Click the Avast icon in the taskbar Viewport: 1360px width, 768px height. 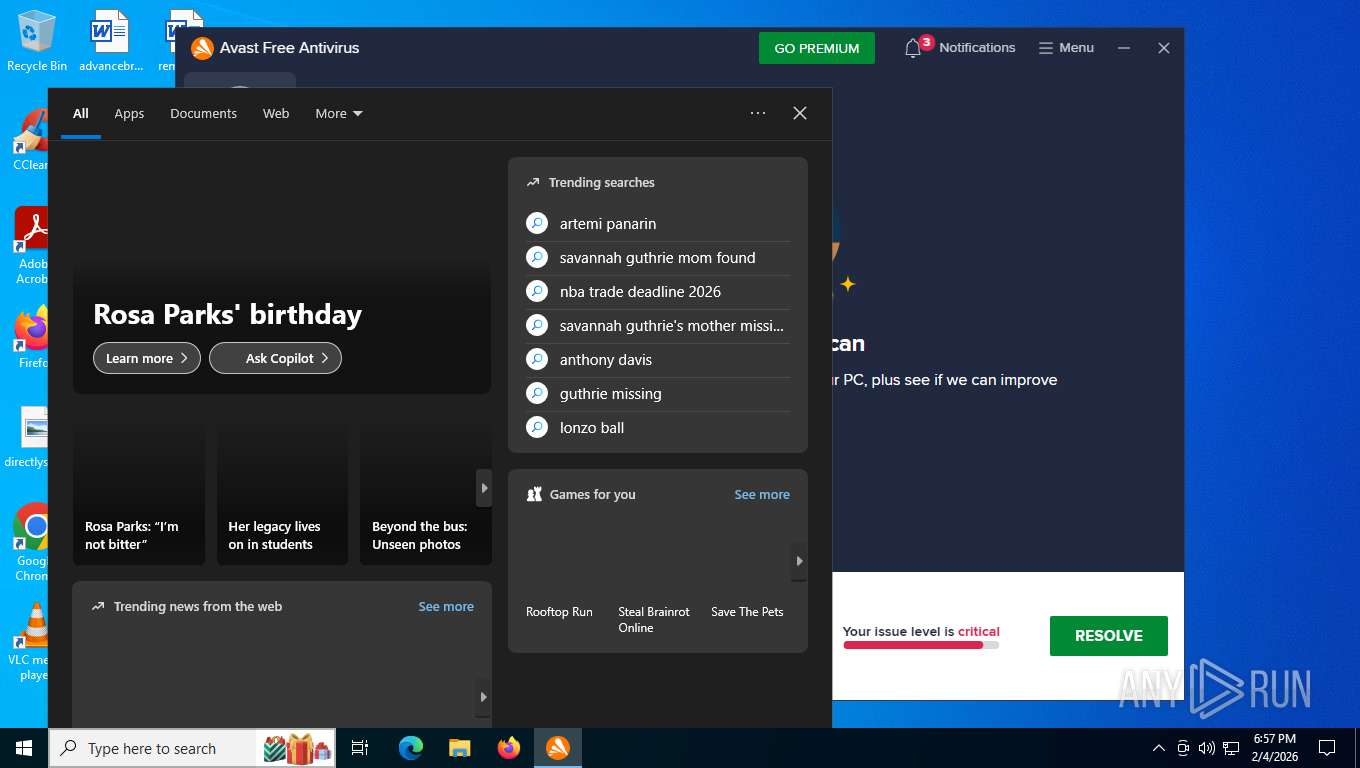coord(558,748)
